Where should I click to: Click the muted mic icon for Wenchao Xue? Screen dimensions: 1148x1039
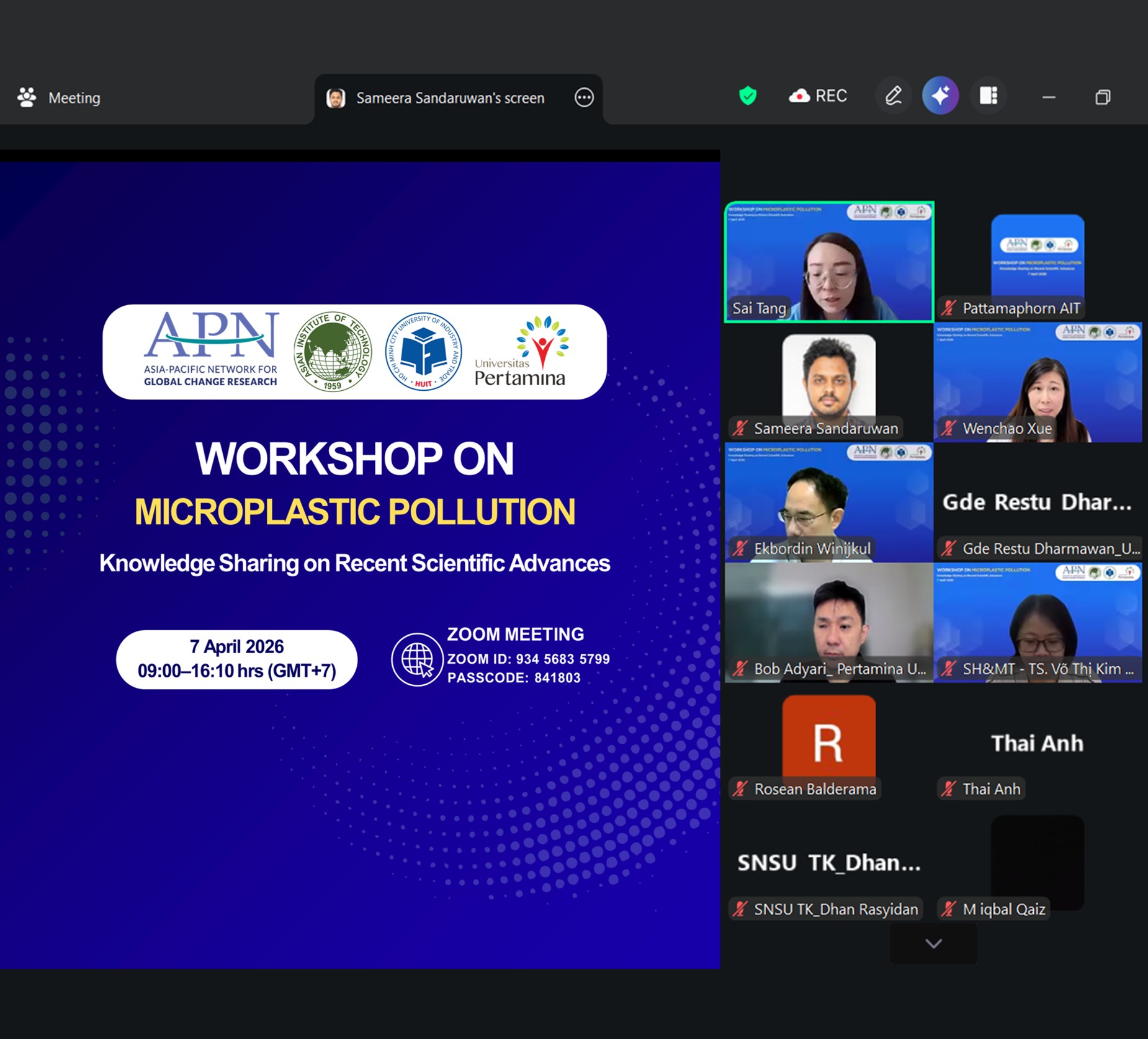tap(948, 428)
